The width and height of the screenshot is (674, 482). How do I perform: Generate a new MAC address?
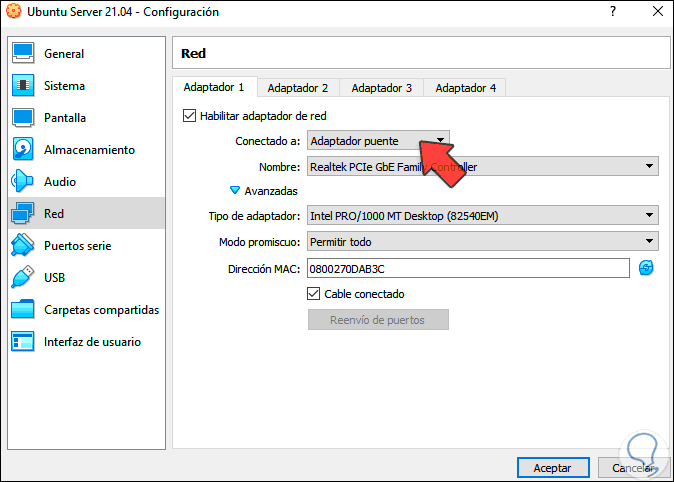646,268
